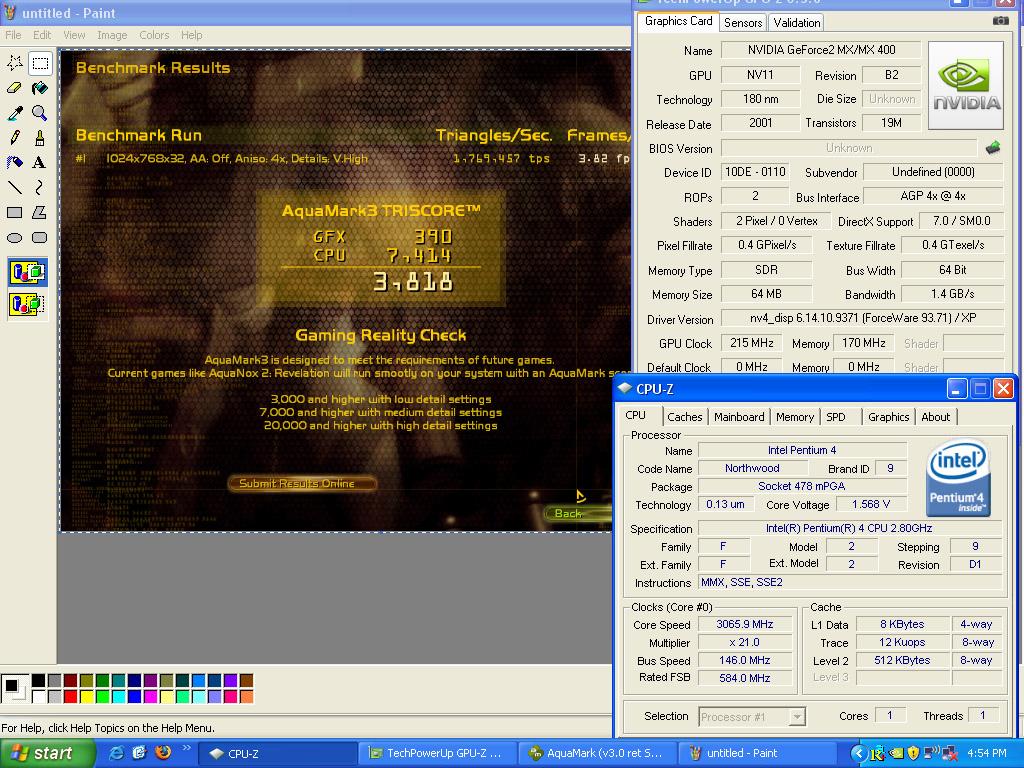
Task: Click the foreground/background color indicator box
Action: pos(14,689)
